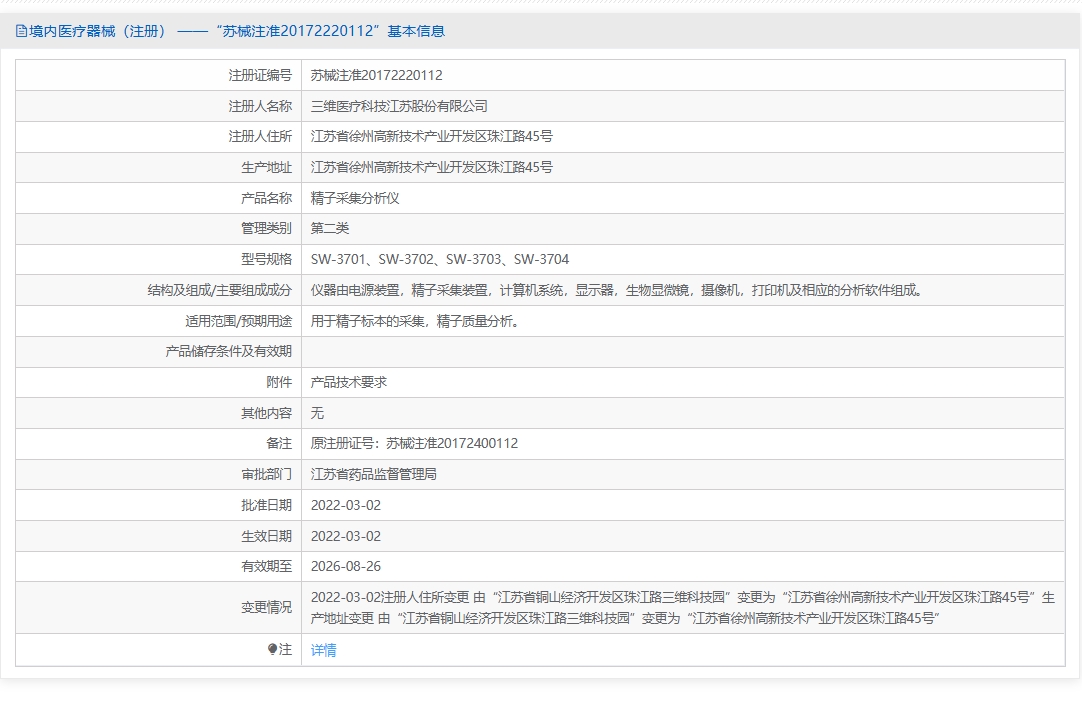Click the 附件 label
The height and width of the screenshot is (704, 1082).
pyautogui.click(x=279, y=382)
